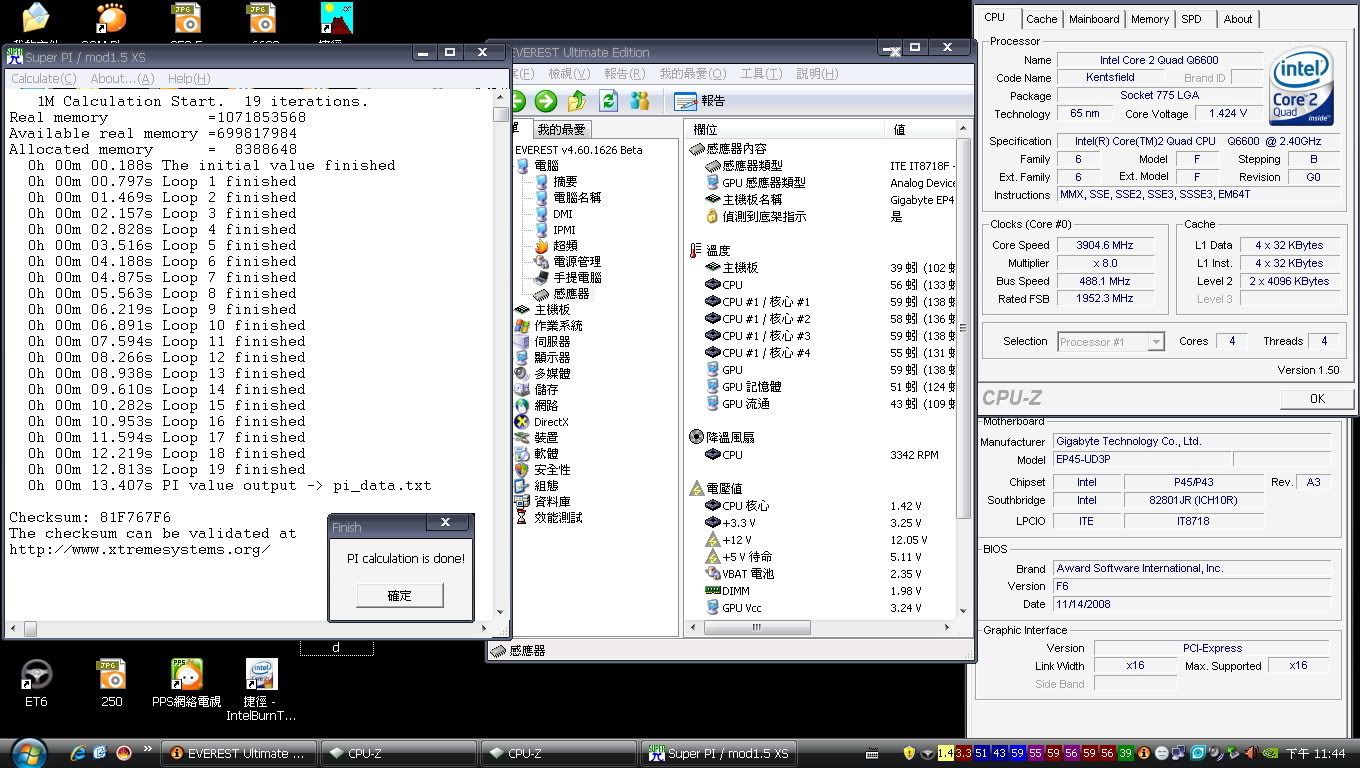Select 安全性 security node in tree
1360x768 pixels.
(x=552, y=470)
